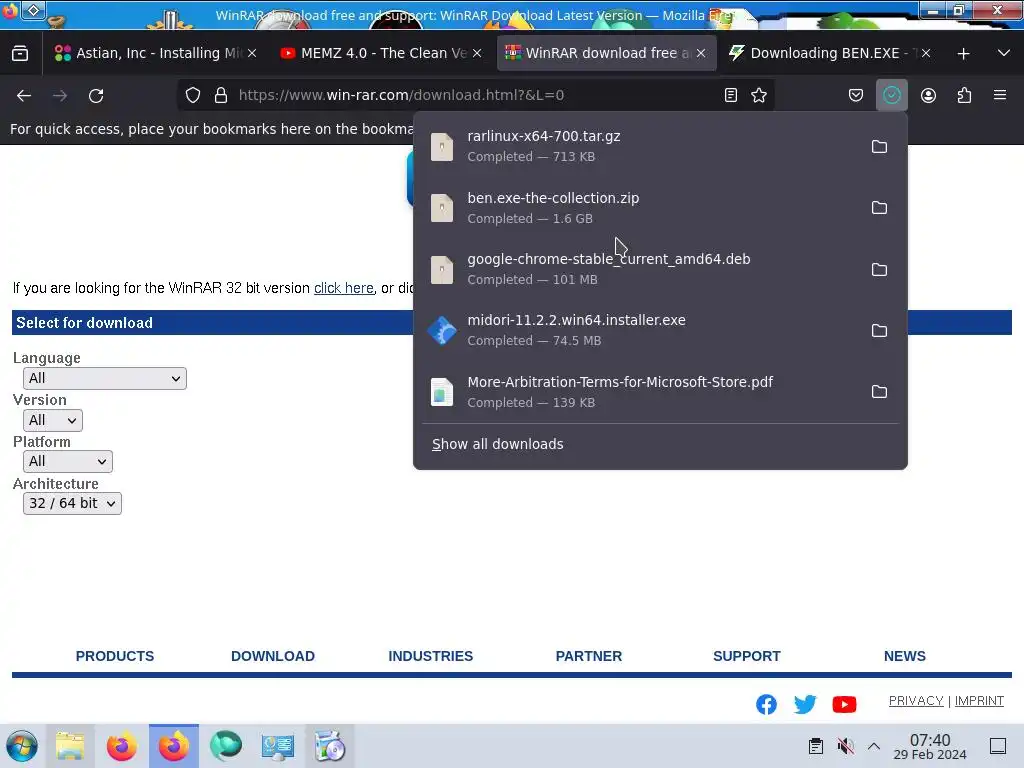Open INDUSTRIES in the site navigation
This screenshot has width=1024, height=768.
pos(430,656)
